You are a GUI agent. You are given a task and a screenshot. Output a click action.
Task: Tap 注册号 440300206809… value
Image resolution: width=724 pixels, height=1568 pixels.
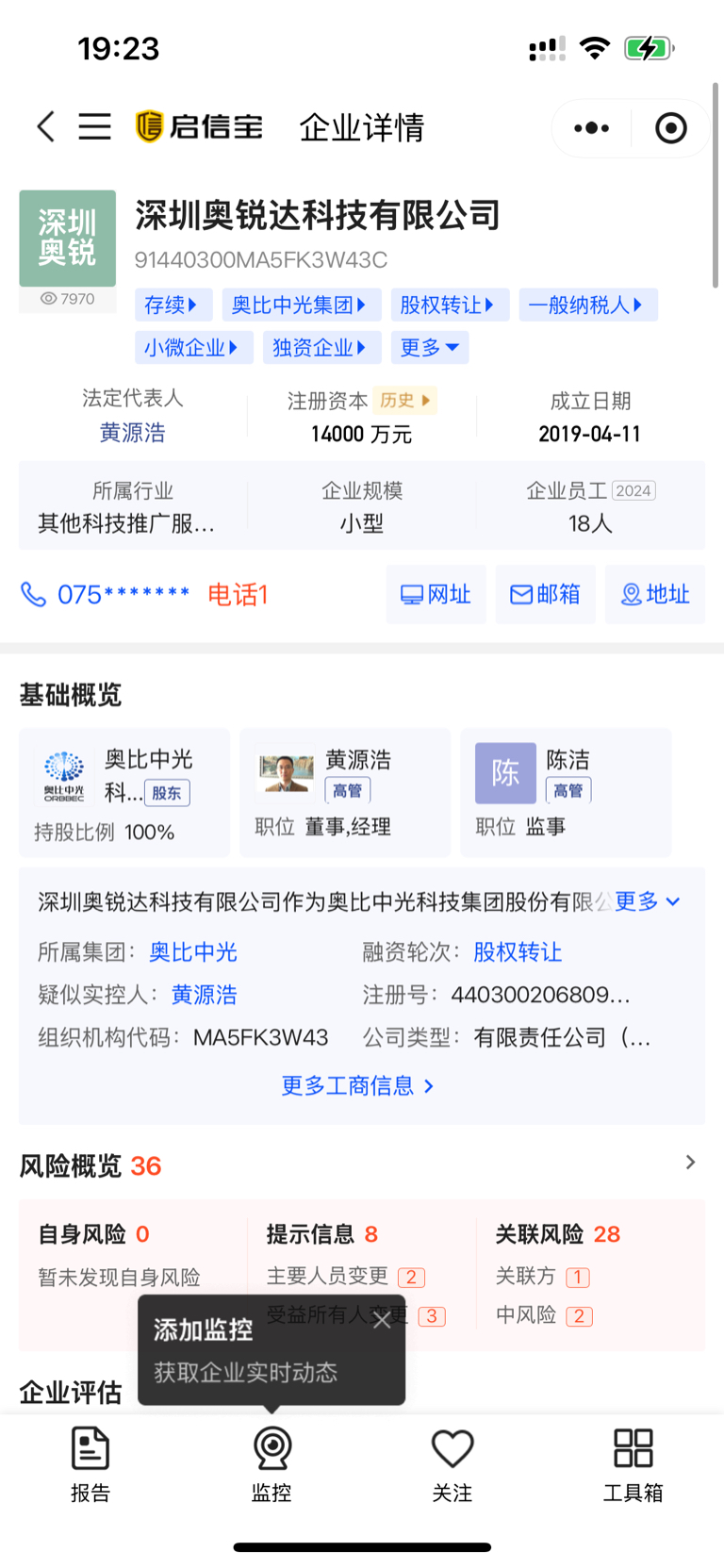pos(541,995)
